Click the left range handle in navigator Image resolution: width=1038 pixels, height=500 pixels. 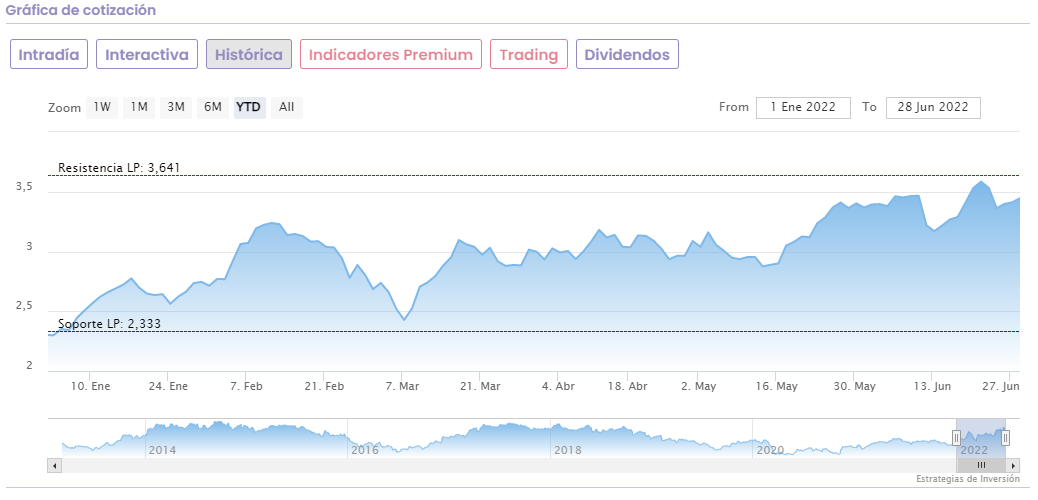pos(956,437)
